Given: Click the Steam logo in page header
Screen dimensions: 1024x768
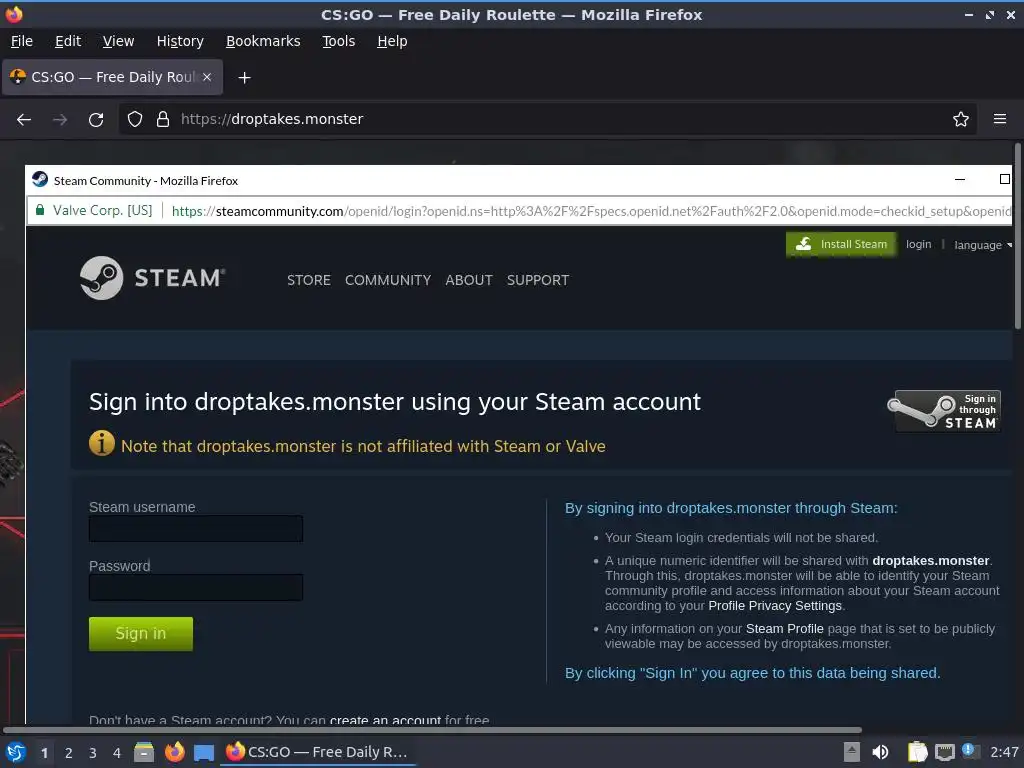Looking at the screenshot, I should point(152,278).
